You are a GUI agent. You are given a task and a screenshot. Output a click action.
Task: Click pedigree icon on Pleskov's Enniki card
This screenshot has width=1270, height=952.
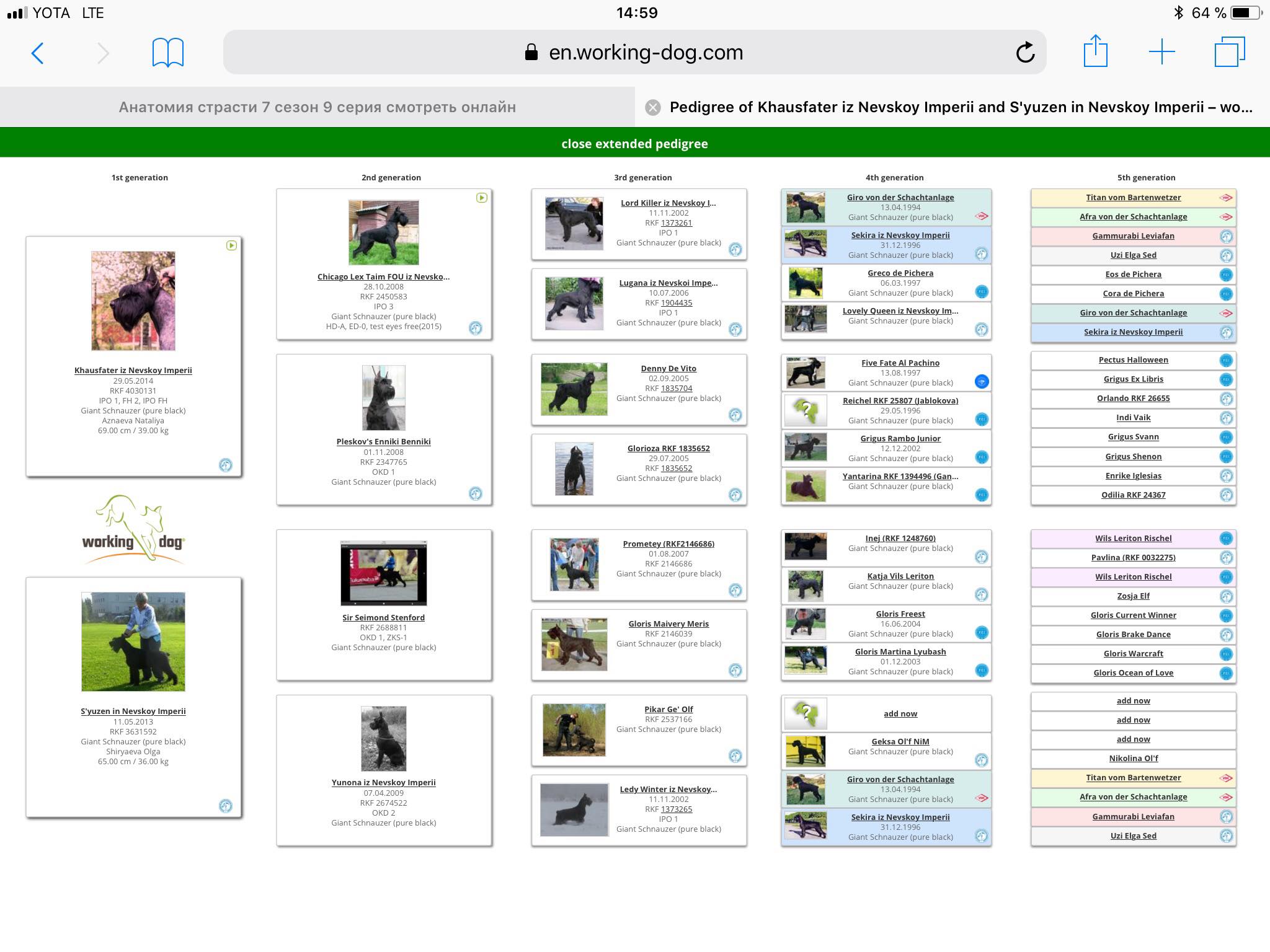coord(476,493)
